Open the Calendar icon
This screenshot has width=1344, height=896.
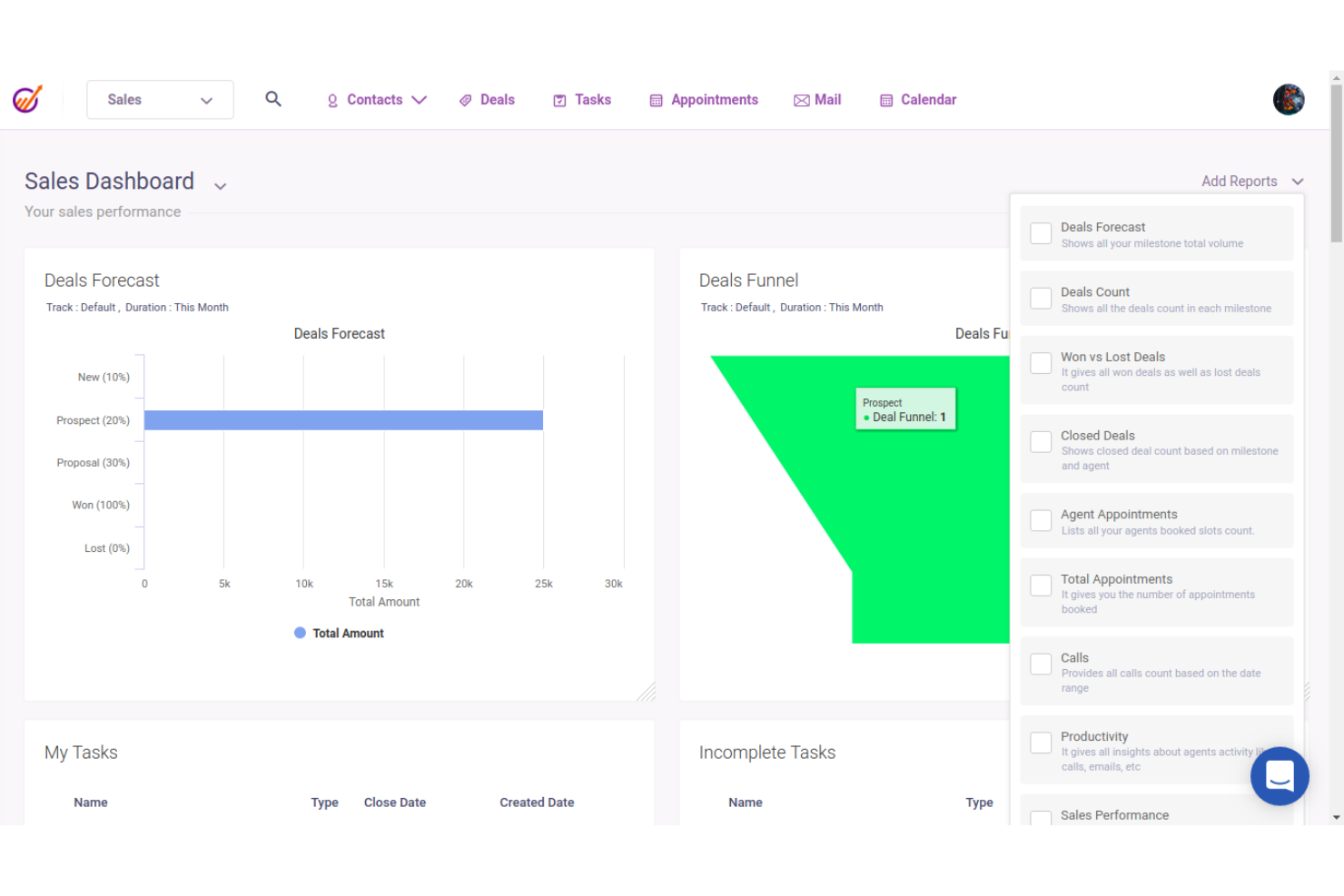click(x=885, y=100)
